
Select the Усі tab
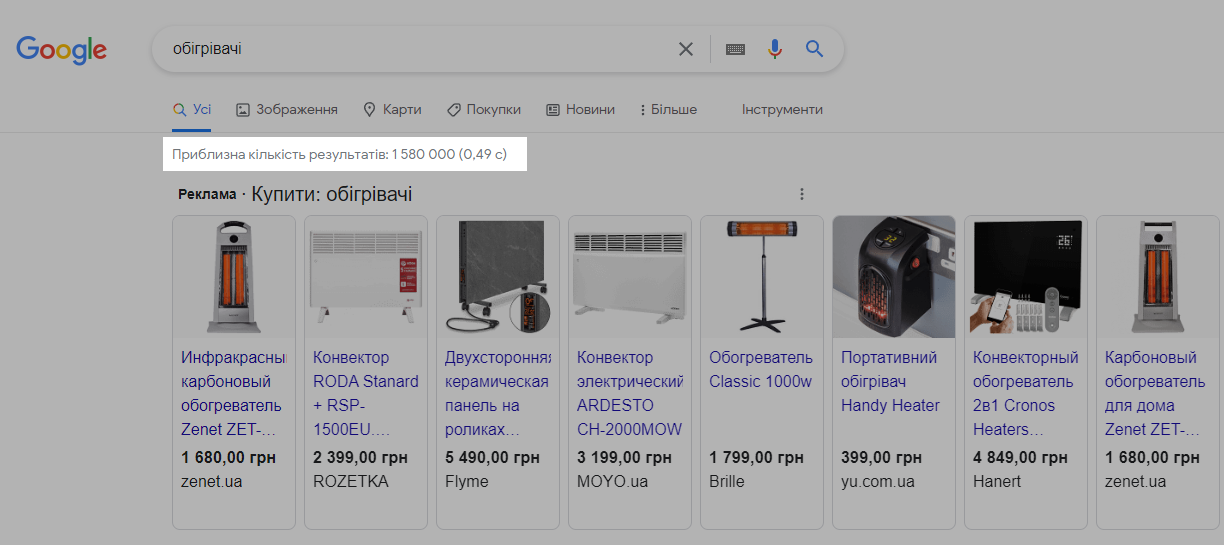point(191,110)
